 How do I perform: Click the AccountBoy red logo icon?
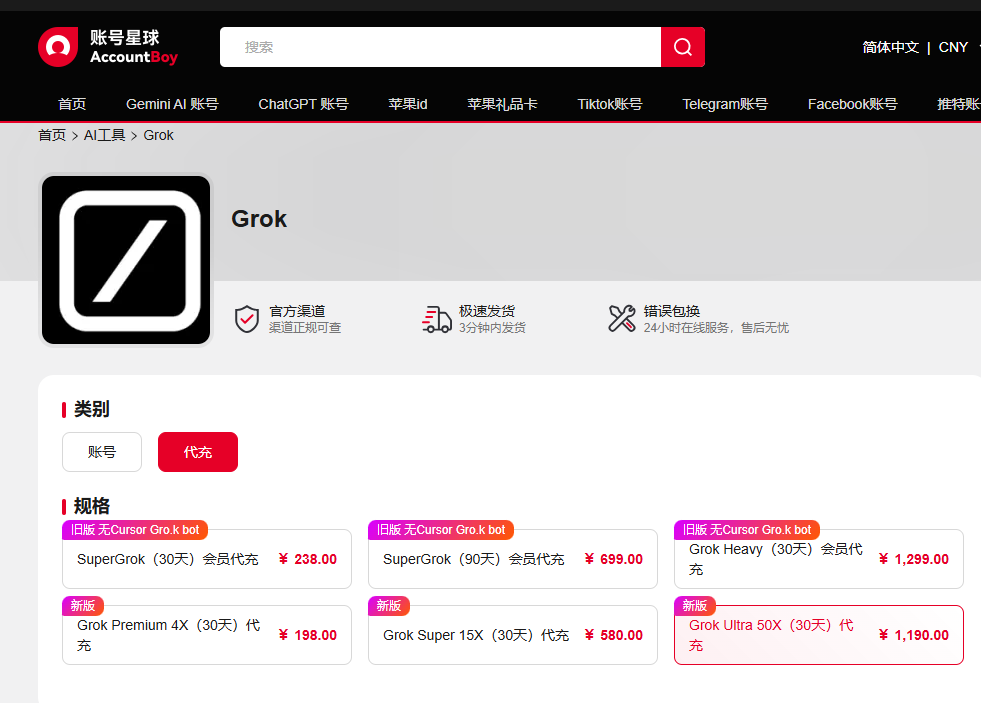tap(58, 47)
